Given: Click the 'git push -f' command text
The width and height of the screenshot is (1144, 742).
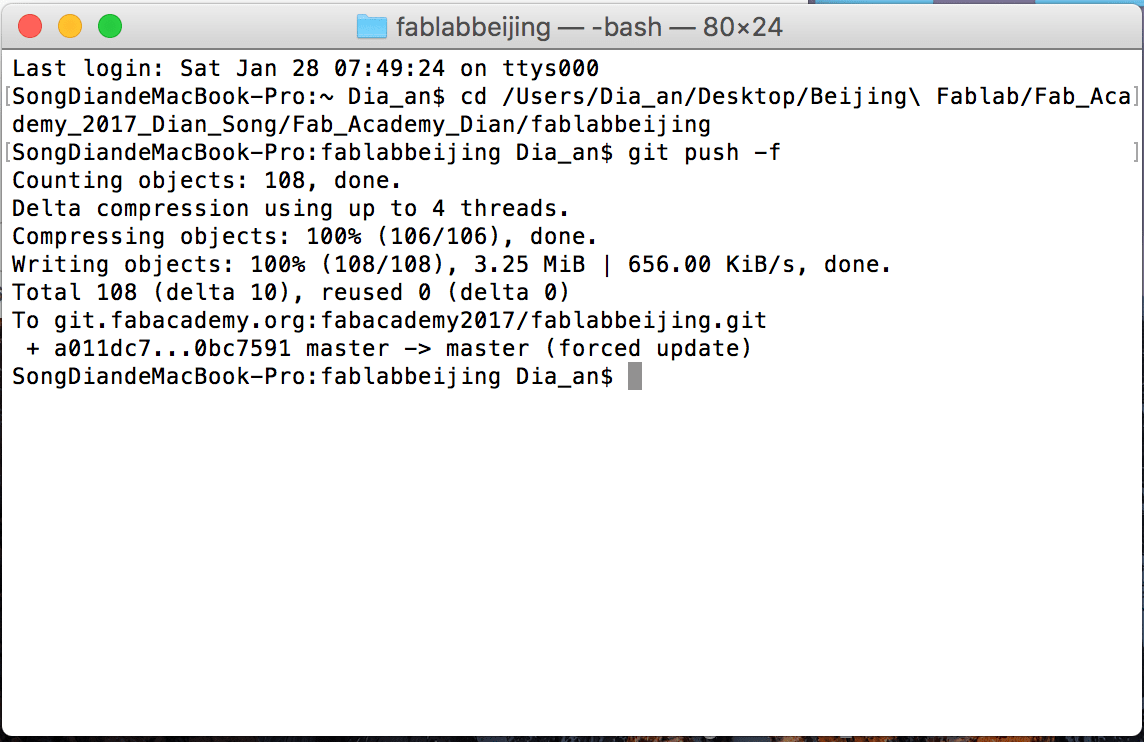Looking at the screenshot, I should coord(704,152).
